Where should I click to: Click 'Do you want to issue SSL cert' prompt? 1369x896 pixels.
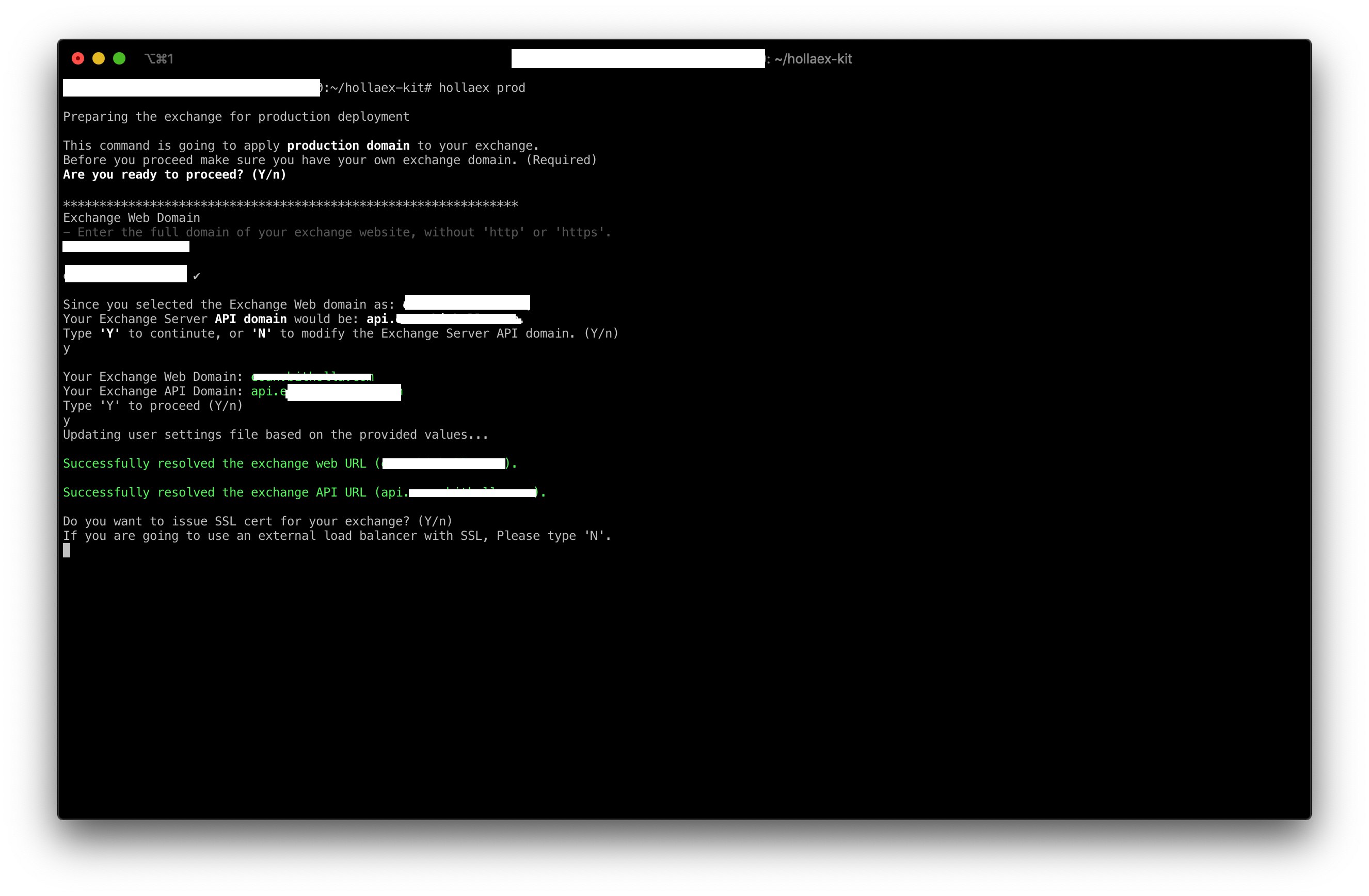[x=258, y=521]
